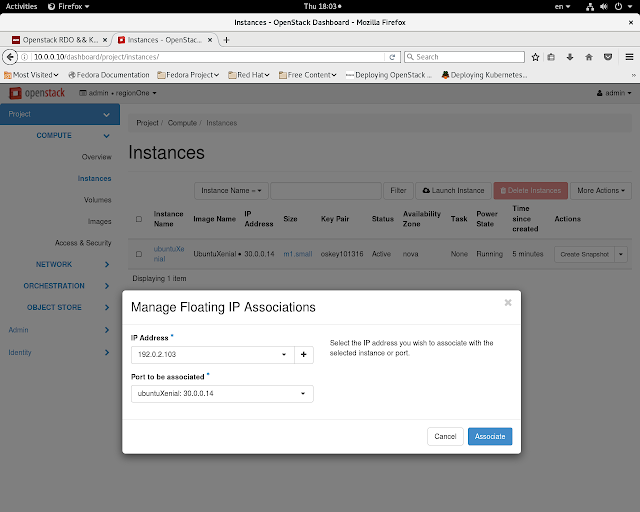Open the IP Address dropdown 192.0.2.103
640x512 pixels.
click(213, 354)
